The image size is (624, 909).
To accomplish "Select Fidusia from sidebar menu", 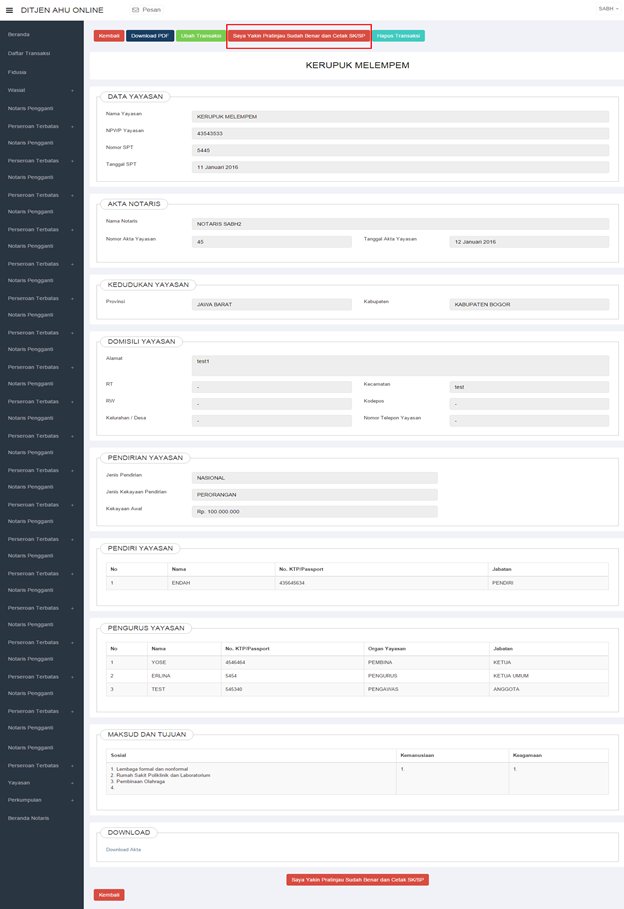I will [x=17, y=72].
